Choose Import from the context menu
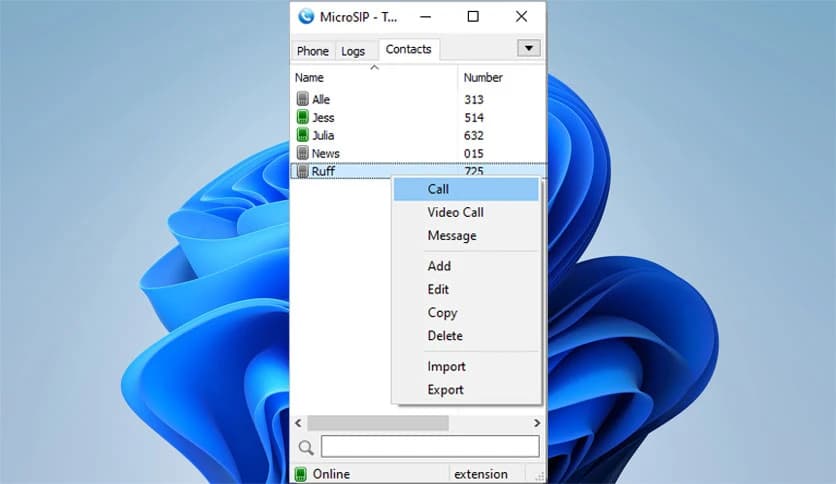This screenshot has height=484, width=836. tap(467, 367)
